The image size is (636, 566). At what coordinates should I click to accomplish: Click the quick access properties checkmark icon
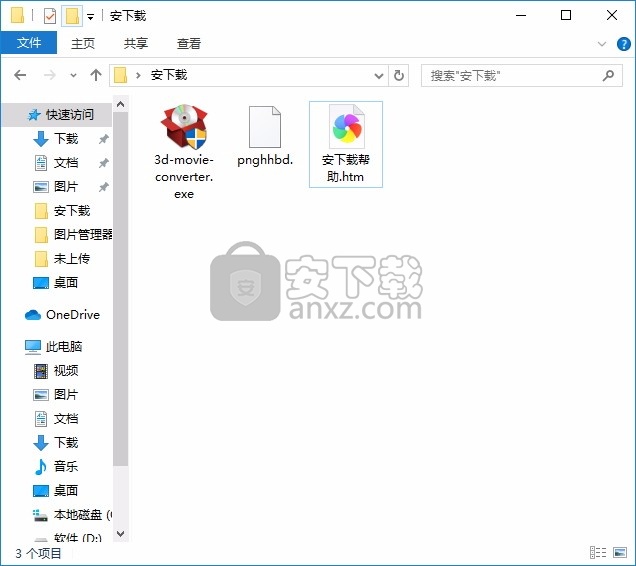50,16
